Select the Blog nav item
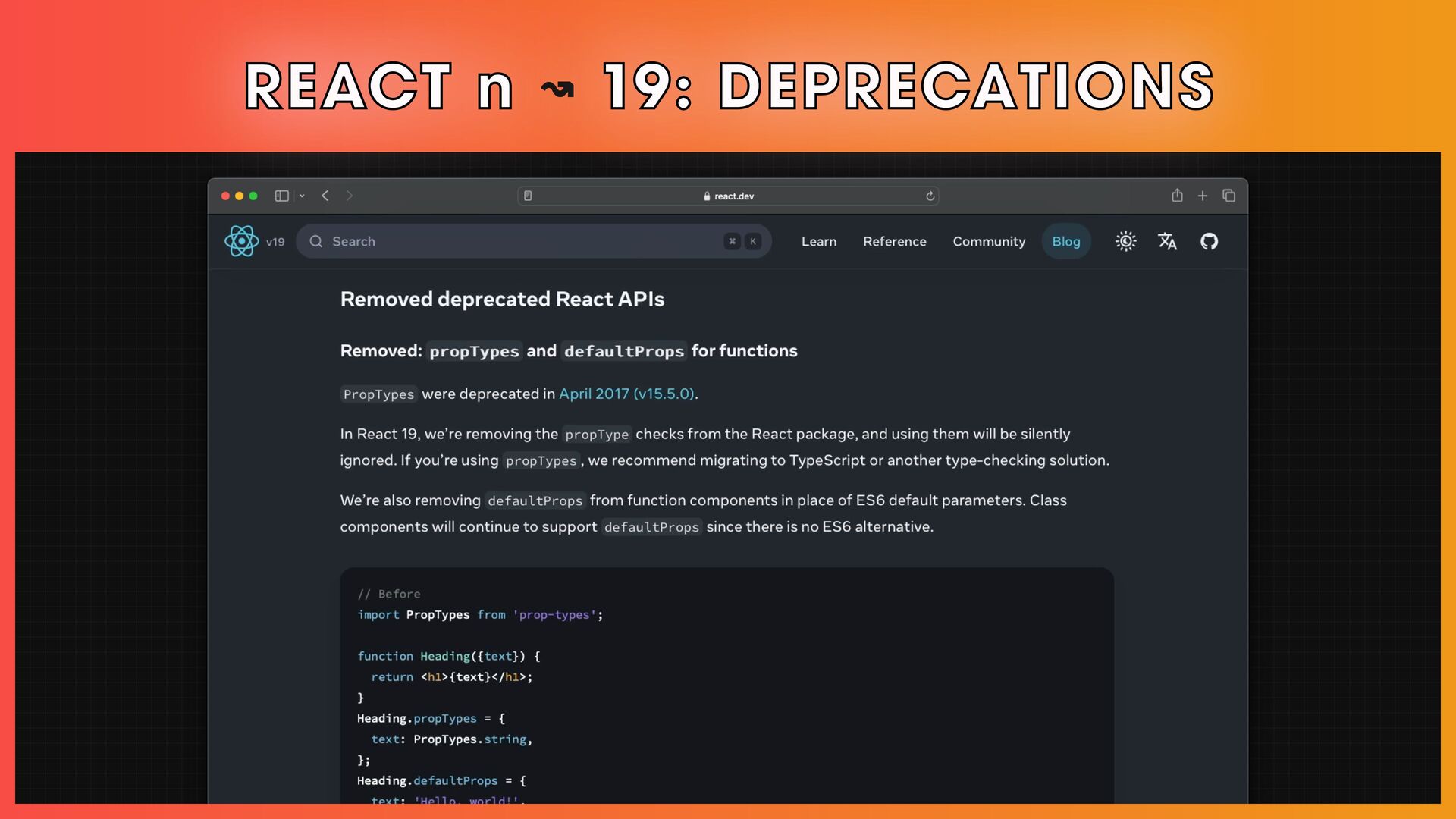 [1065, 241]
